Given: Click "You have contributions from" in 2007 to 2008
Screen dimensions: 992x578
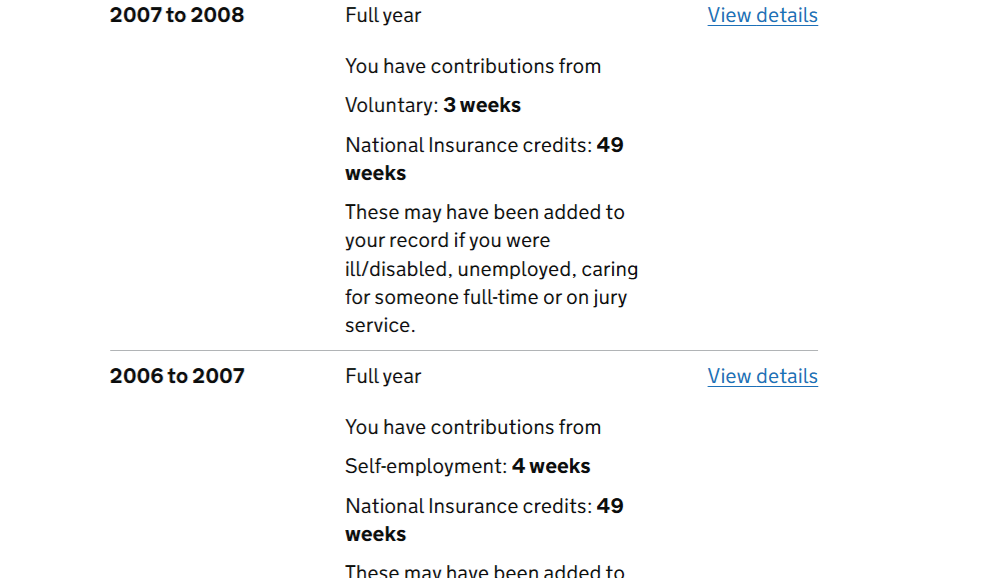Looking at the screenshot, I should coord(473,66).
